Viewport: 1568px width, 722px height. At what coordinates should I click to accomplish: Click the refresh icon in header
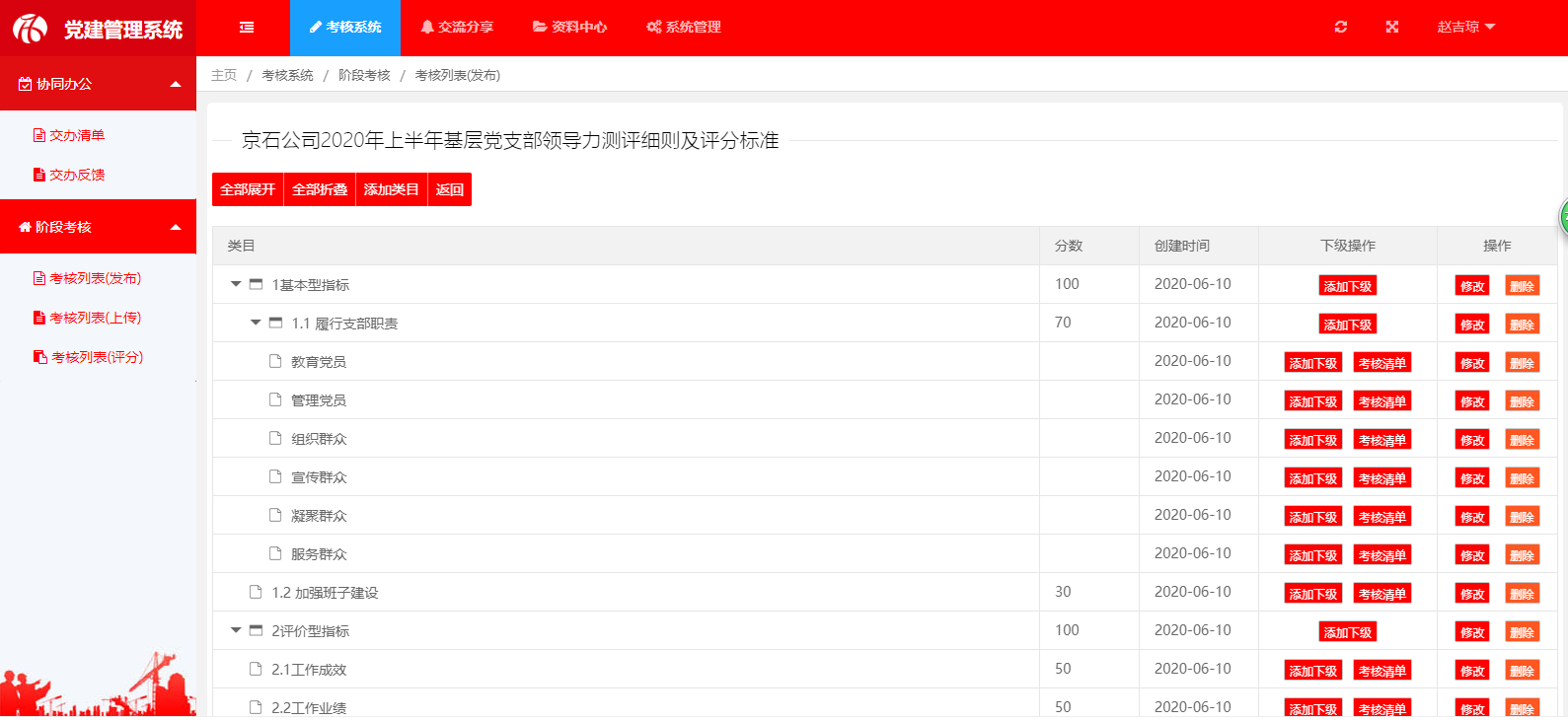1340,27
